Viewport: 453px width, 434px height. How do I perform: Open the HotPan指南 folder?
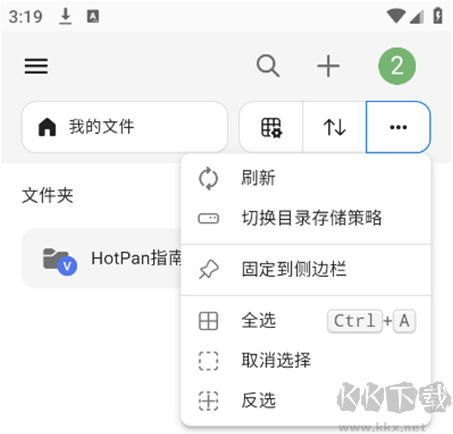point(102,258)
